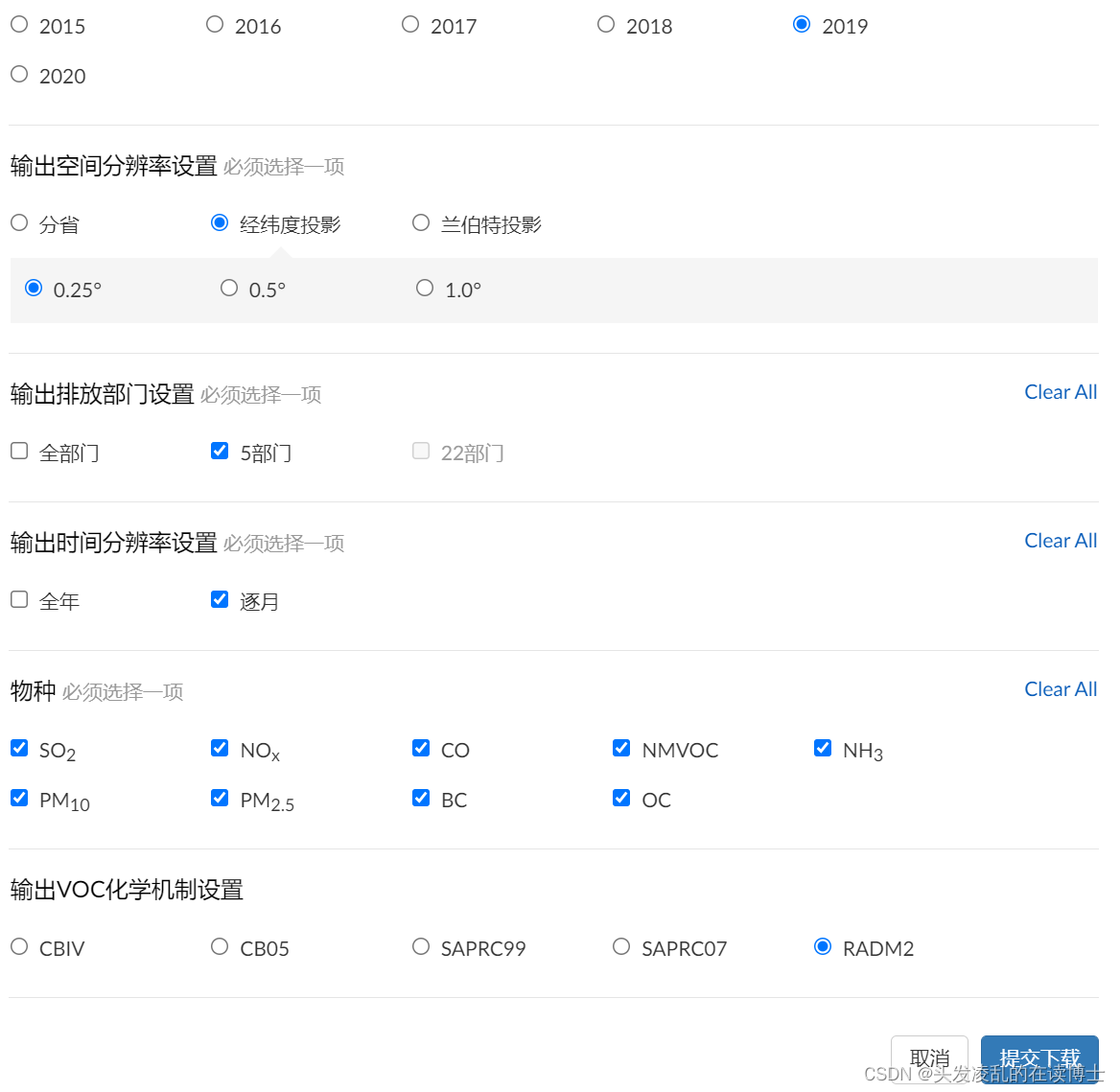Clear all selected species with Clear All
Screen dimensions: 1120x1092
coord(1061,688)
